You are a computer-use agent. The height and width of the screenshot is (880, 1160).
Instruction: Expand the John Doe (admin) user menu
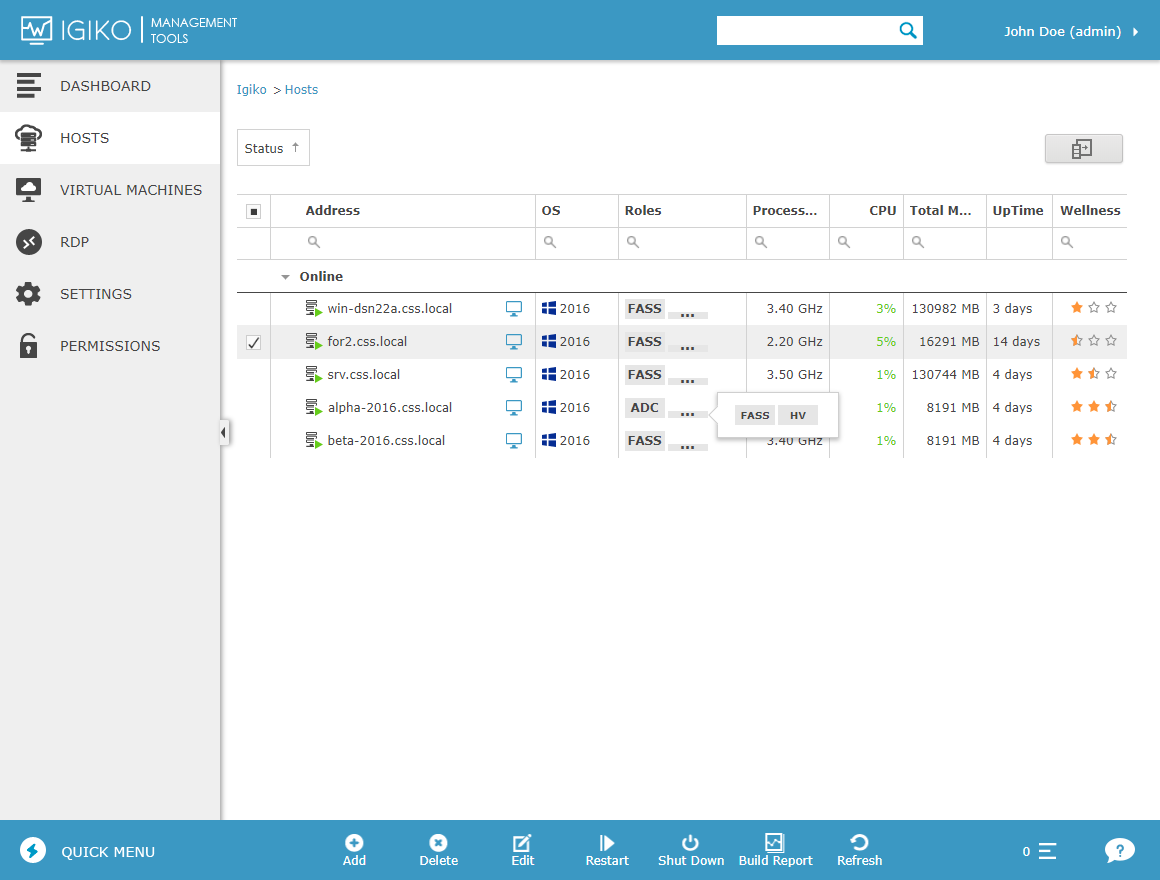(x=1070, y=31)
